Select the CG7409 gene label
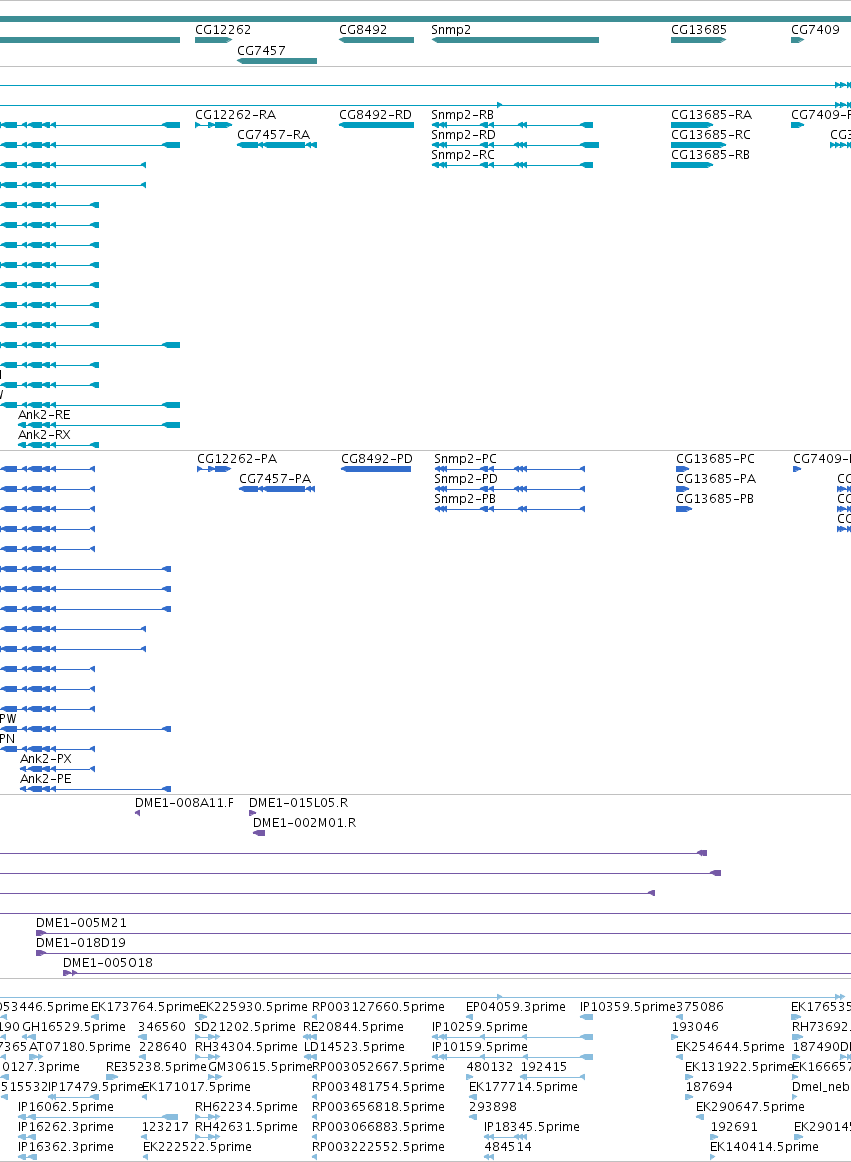 pos(815,30)
